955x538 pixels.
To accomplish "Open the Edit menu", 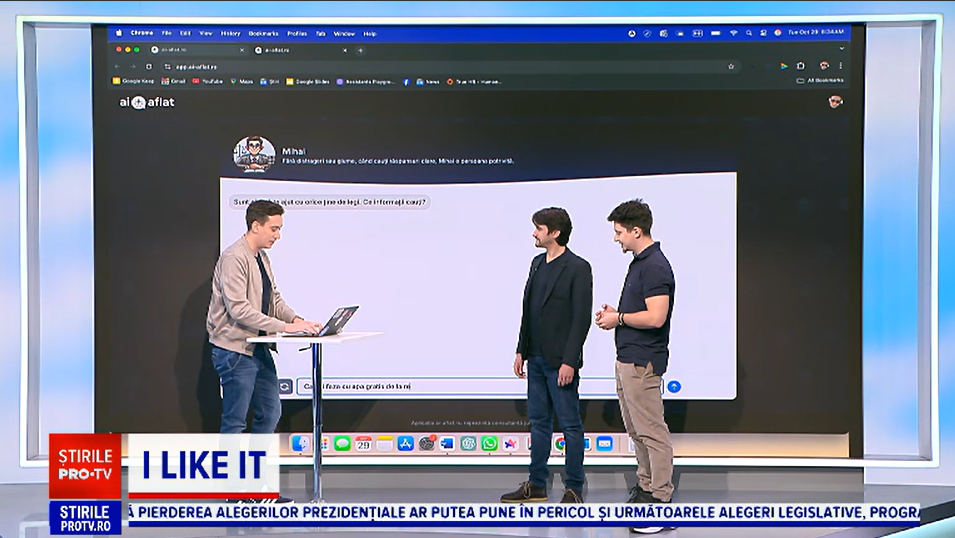I will pyautogui.click(x=185, y=34).
